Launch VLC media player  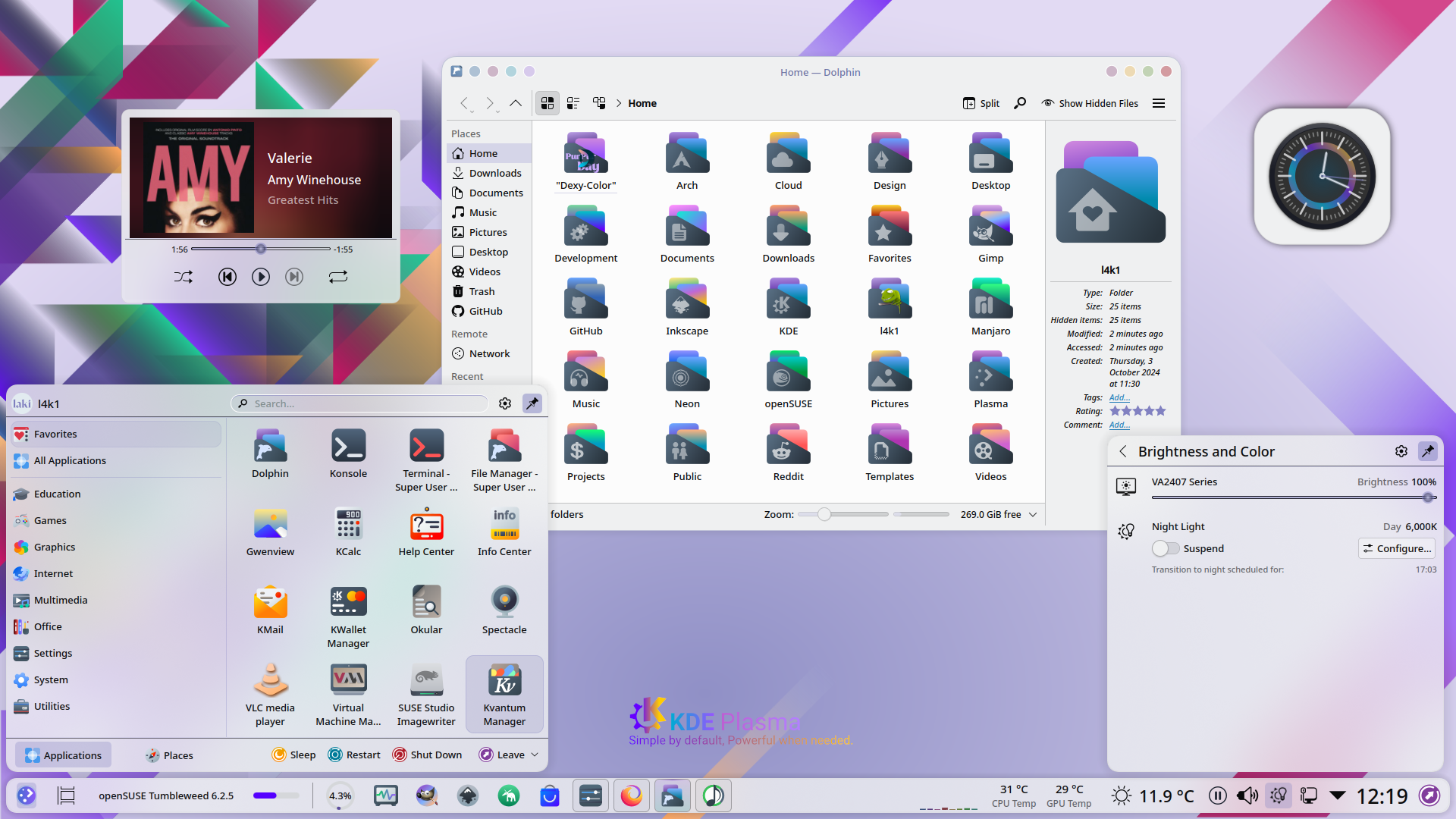(270, 695)
